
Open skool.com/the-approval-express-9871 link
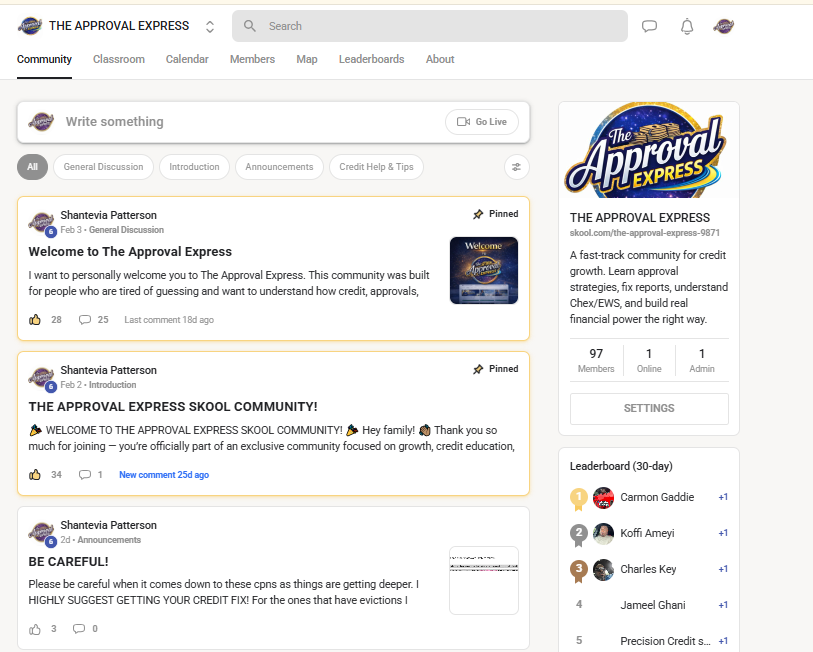tap(644, 233)
